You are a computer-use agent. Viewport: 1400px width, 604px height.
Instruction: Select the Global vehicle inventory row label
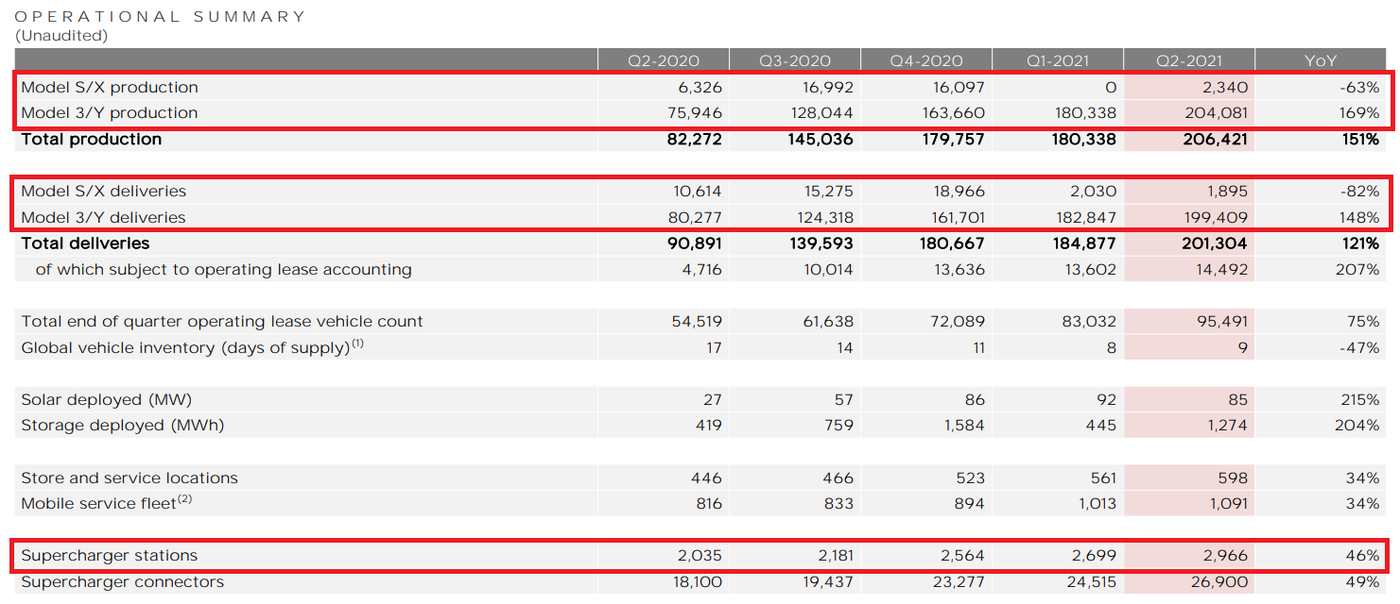(x=191, y=348)
